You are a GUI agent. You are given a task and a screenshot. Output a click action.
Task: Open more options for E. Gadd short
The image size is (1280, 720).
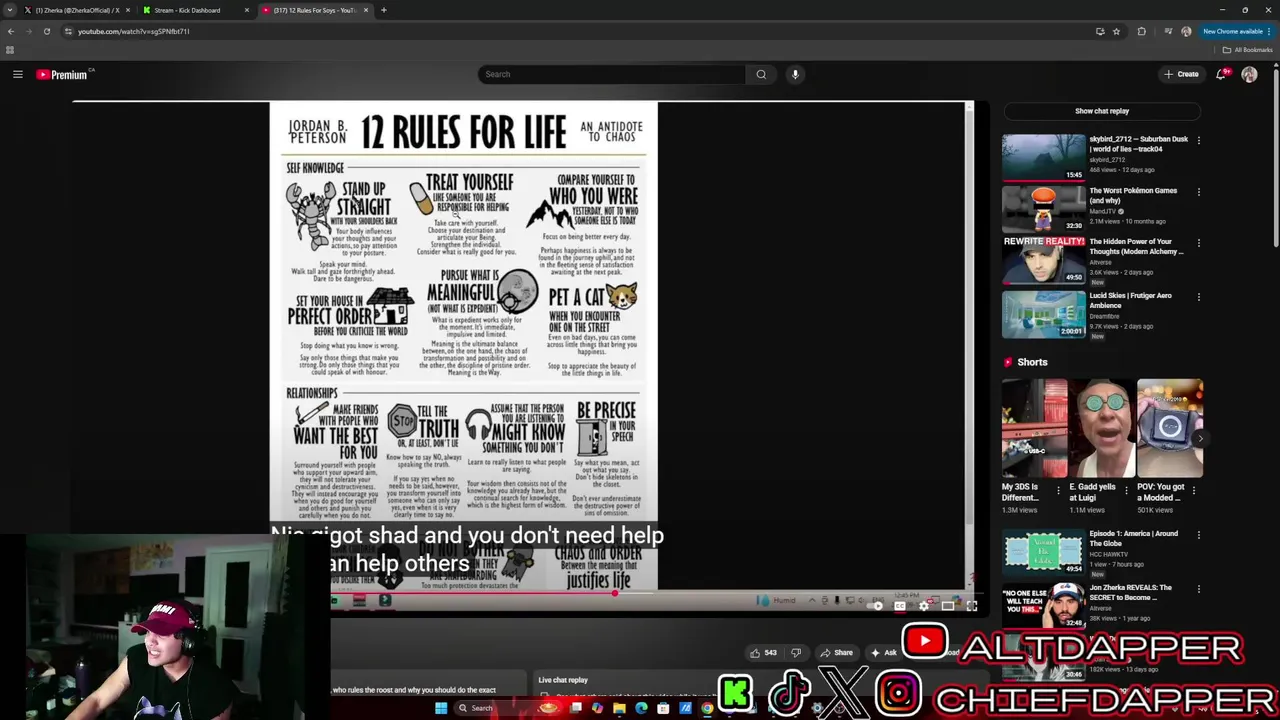[1128, 491]
